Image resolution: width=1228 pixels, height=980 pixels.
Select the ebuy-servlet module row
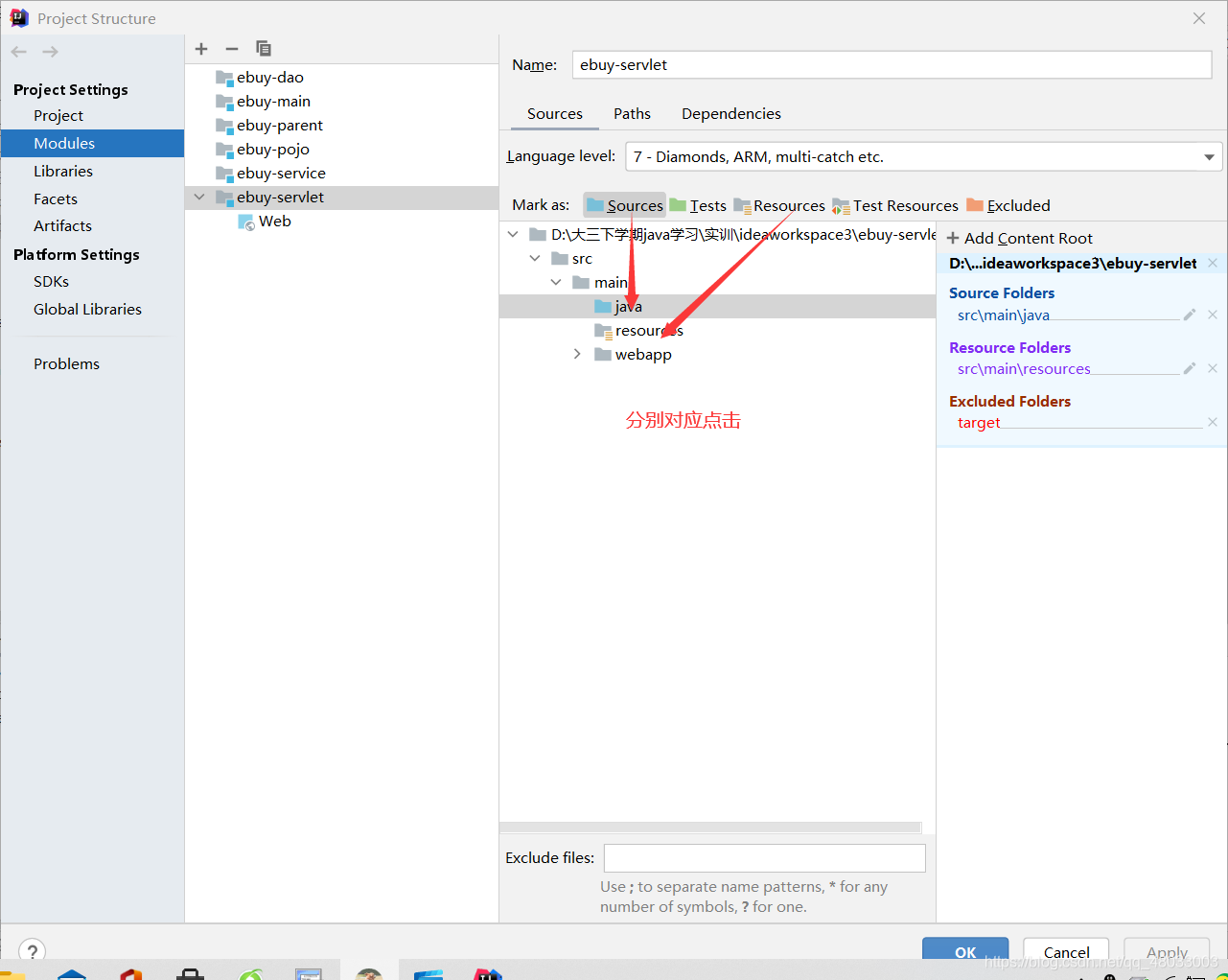pyautogui.click(x=341, y=198)
